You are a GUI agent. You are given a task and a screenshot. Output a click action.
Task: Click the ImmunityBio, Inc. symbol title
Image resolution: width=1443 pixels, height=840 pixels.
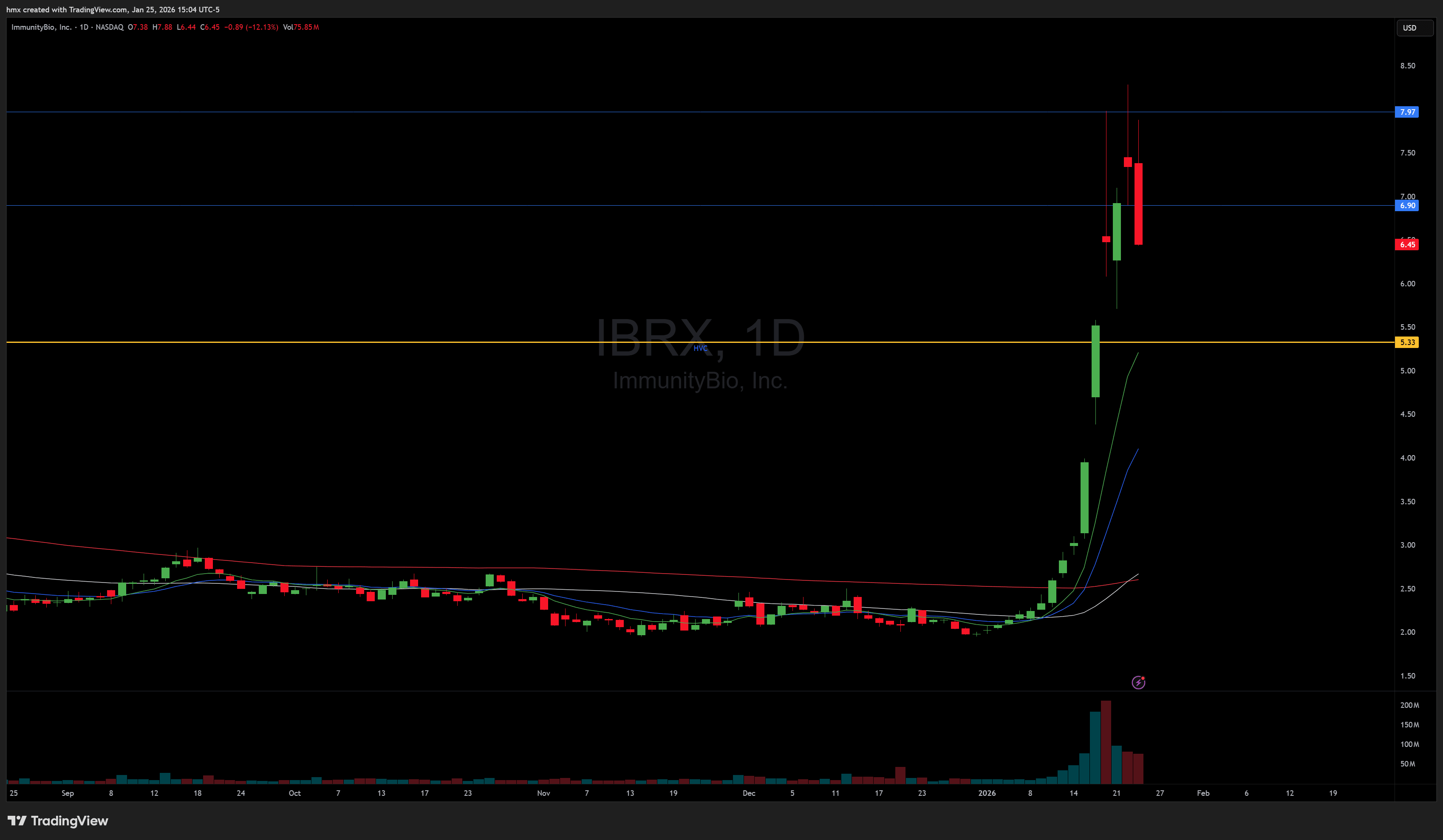tap(41, 27)
